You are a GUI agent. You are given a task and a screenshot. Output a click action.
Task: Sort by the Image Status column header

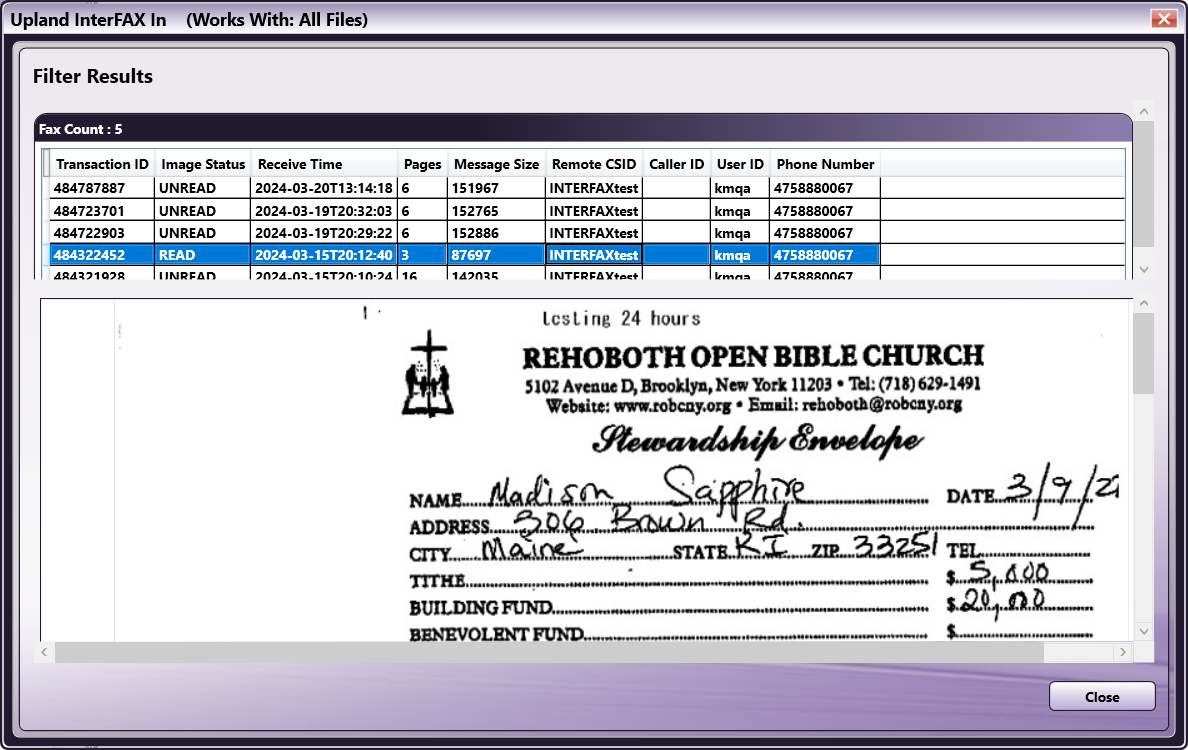point(203,164)
